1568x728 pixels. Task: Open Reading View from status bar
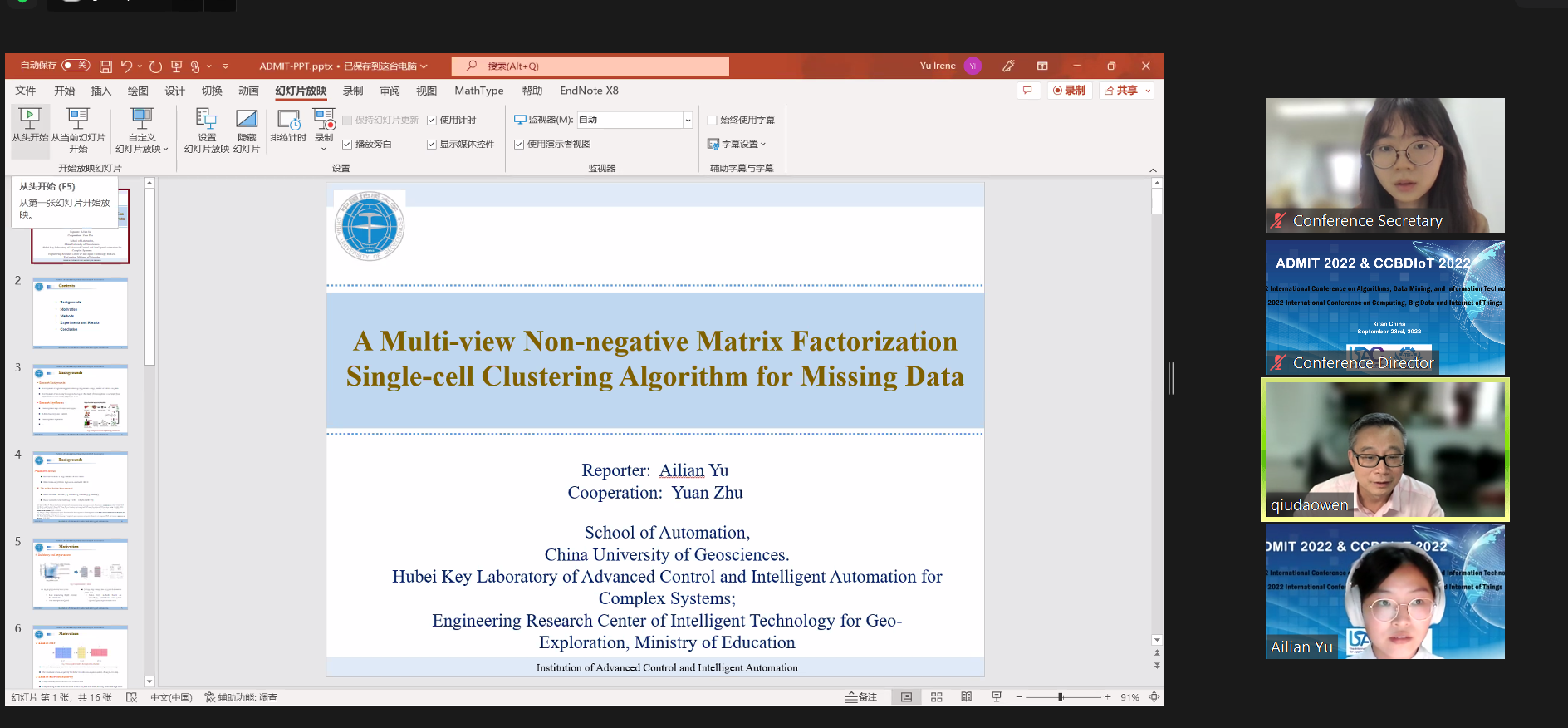click(x=966, y=697)
